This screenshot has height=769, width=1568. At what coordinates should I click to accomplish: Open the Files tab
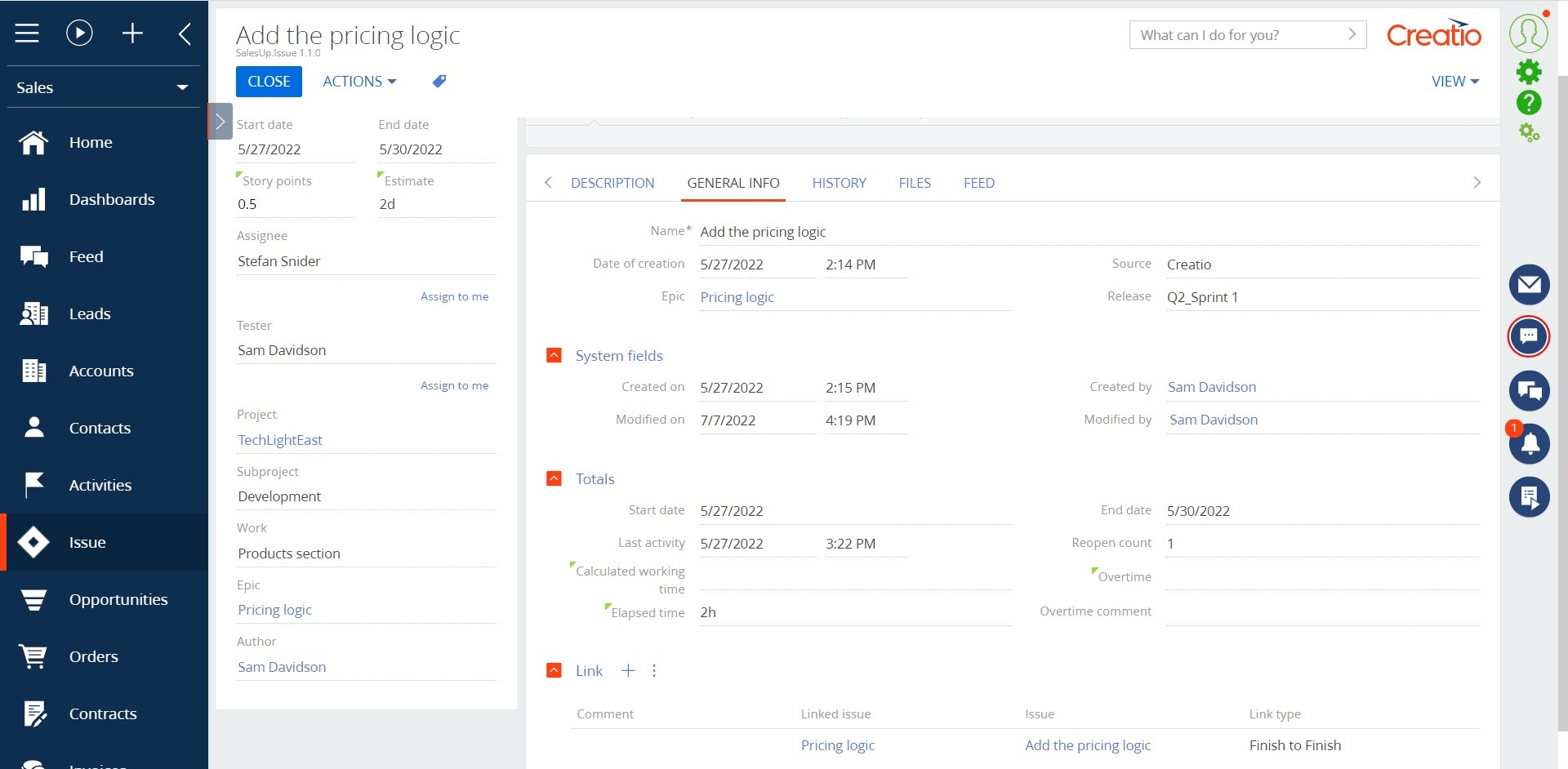click(x=915, y=183)
